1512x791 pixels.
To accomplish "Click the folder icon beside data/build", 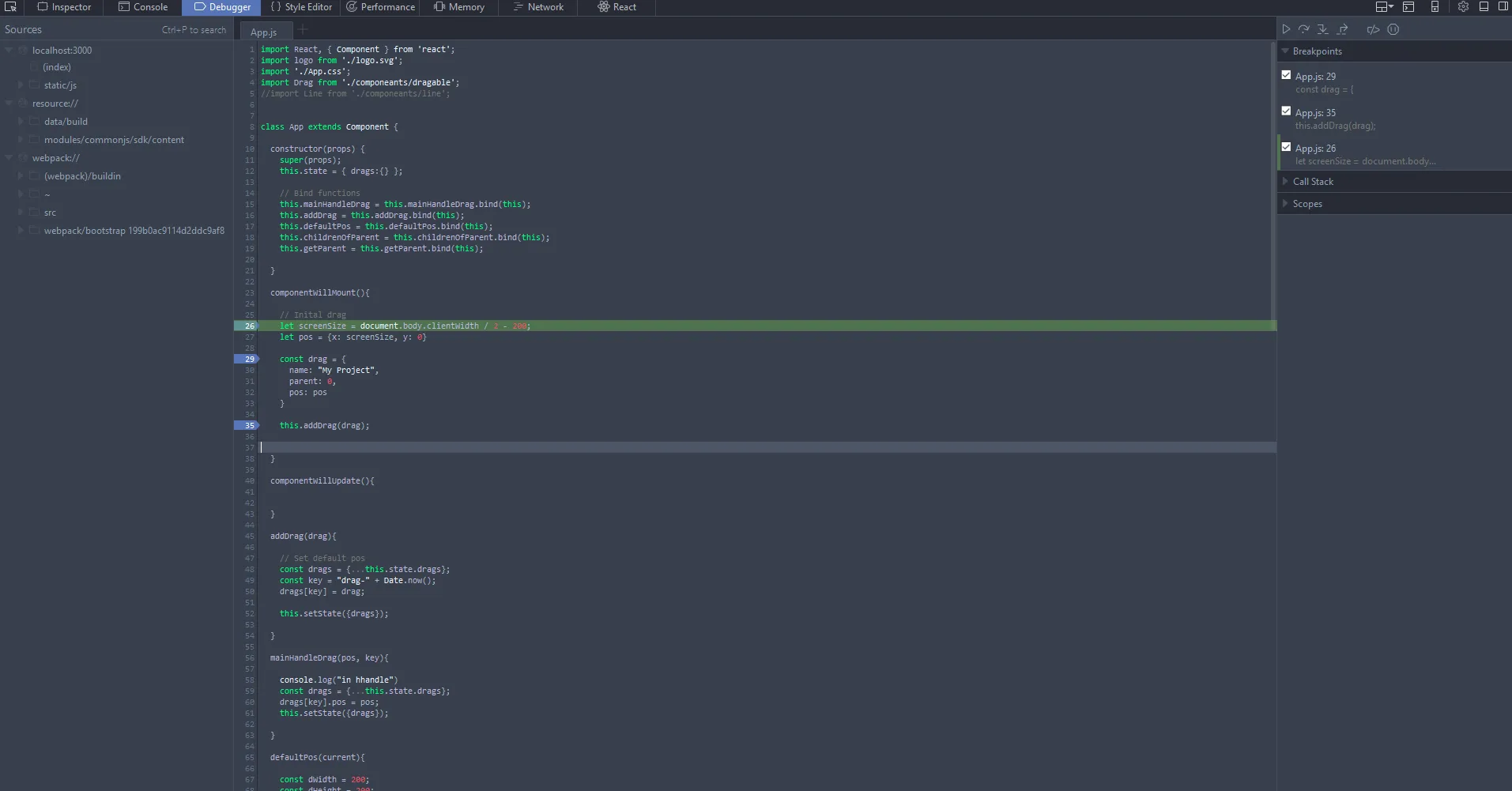I will pyautogui.click(x=35, y=121).
